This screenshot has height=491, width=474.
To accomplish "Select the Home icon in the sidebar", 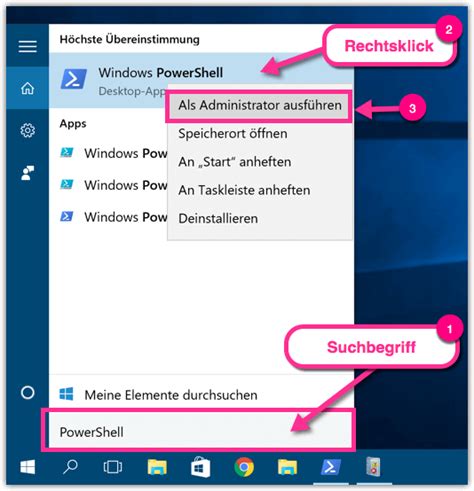I will coord(28,88).
